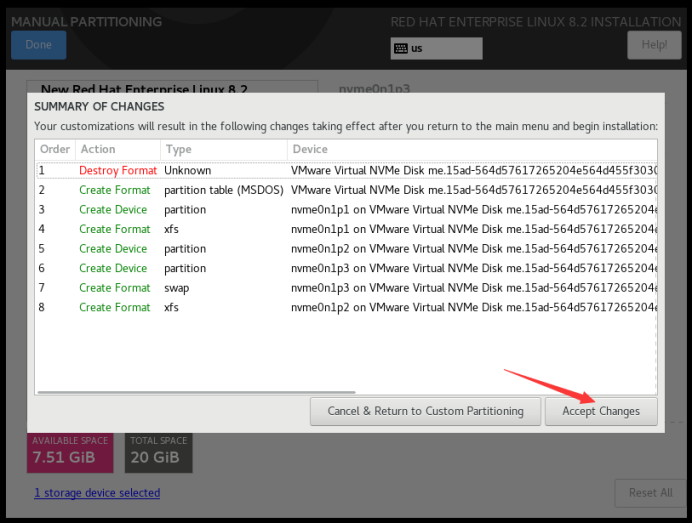
Task: Click the nvme0n1p1 device cell in row 3
Action: pyautogui.click(x=474, y=210)
